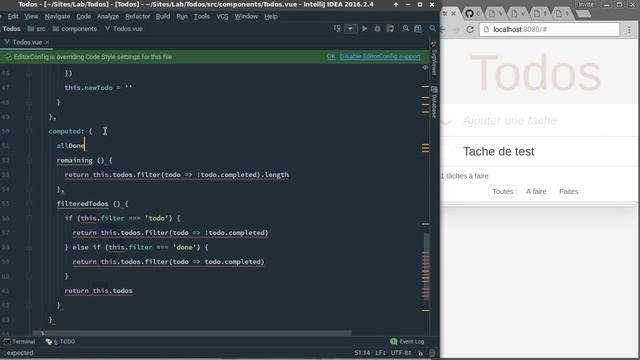This screenshot has height=360, width=640.
Task: Select the Toutes filter
Action: coord(502,191)
